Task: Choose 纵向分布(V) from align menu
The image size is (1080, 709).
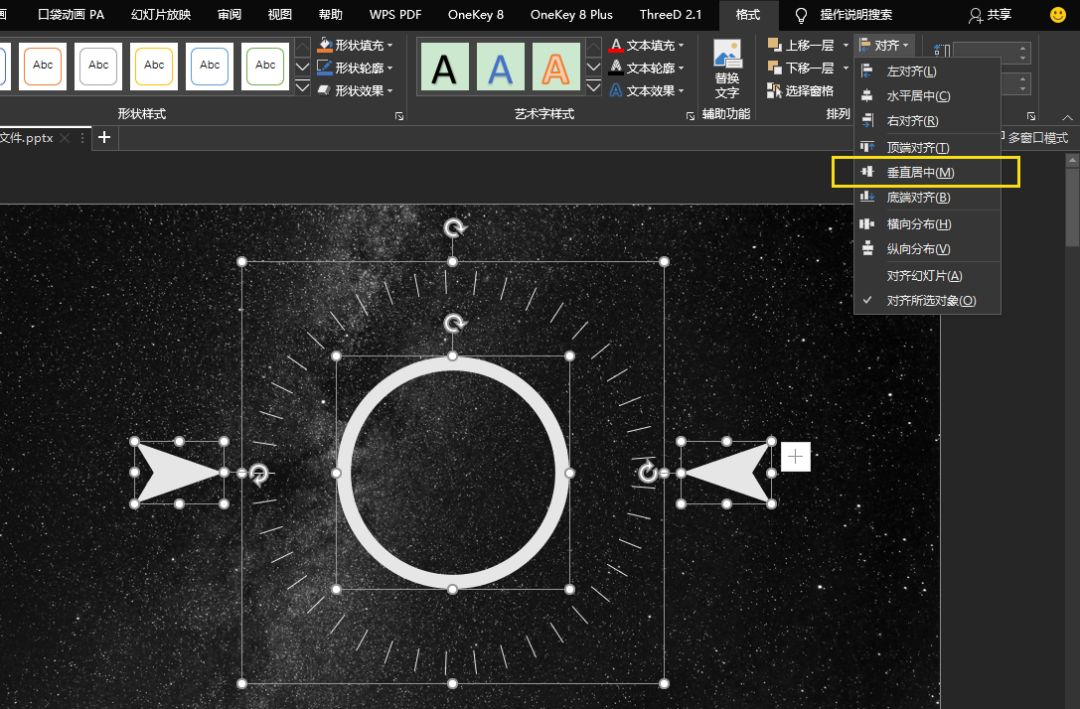Action: point(927,249)
